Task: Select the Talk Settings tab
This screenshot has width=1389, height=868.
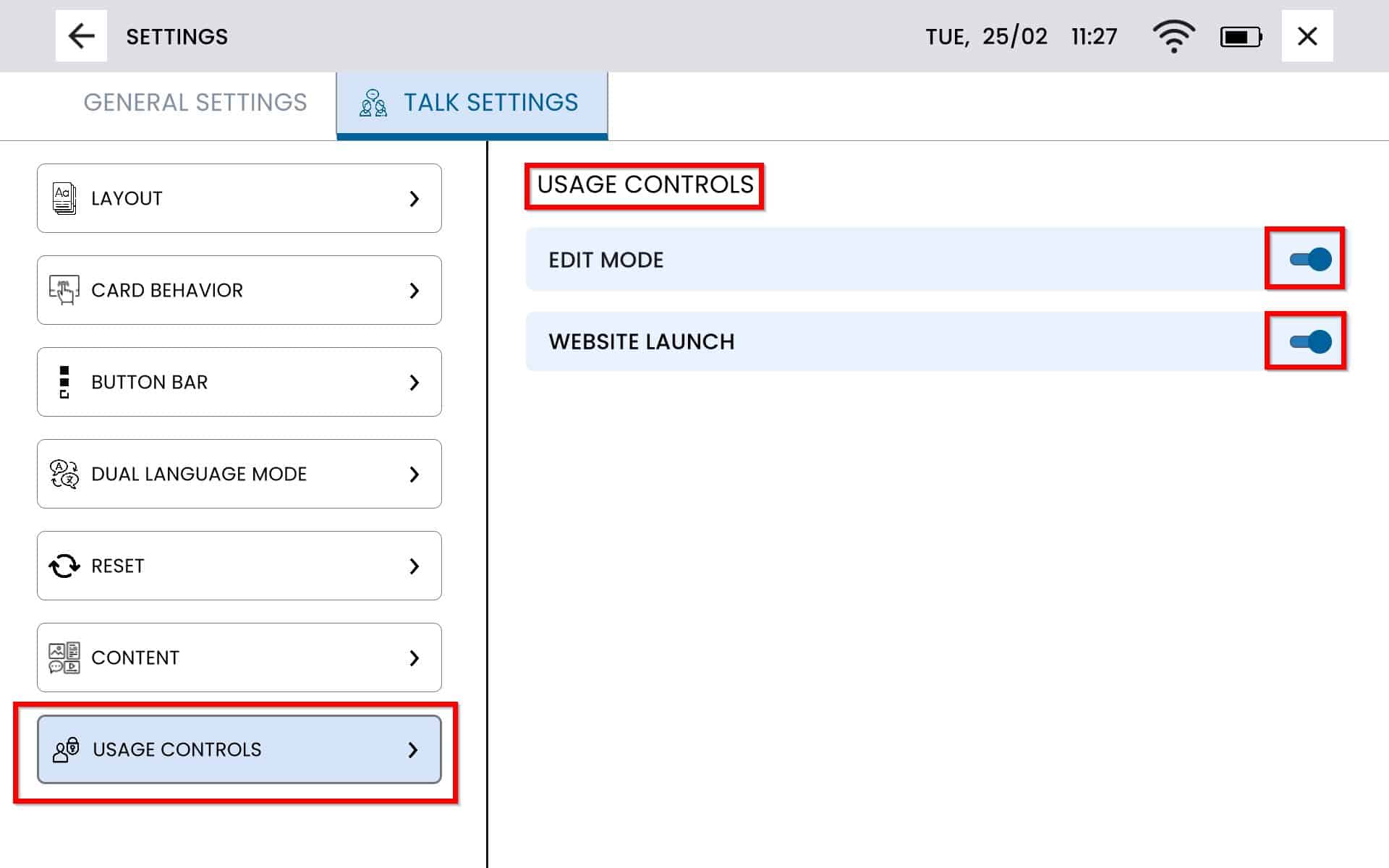Action: point(472,103)
